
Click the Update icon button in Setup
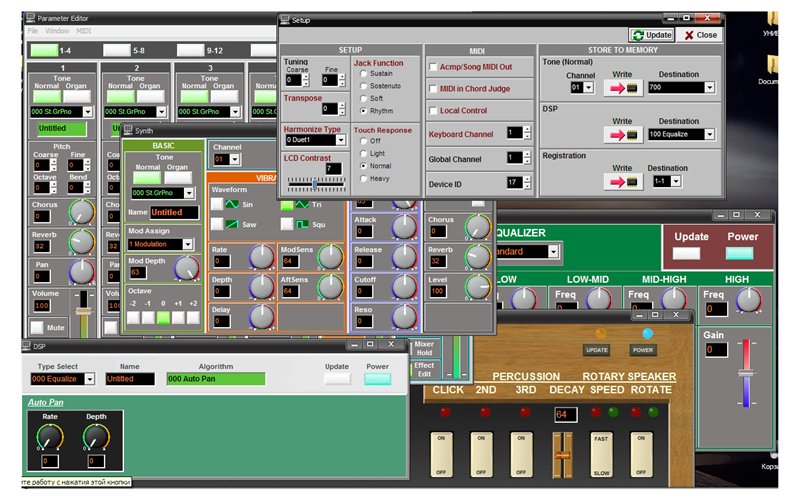pyautogui.click(x=651, y=34)
